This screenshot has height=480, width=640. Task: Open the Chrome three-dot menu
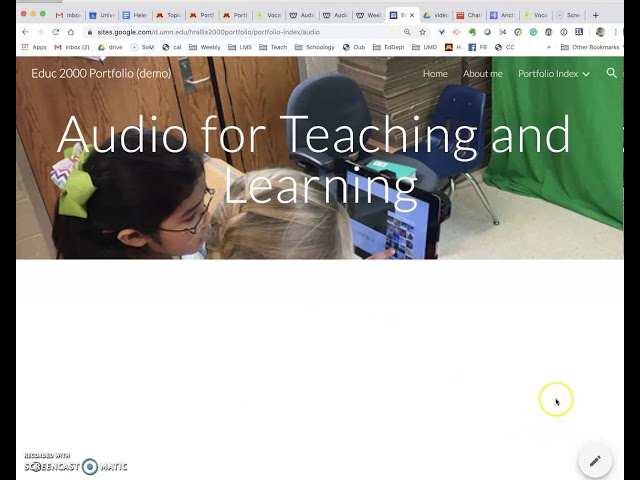[616, 32]
